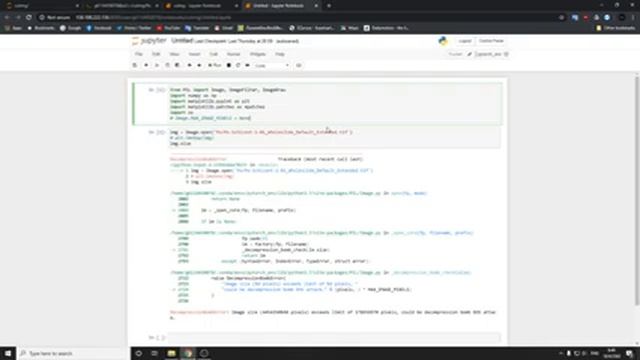Viewport: 640px width, 360px height.
Task: Move the selected cell up
Action: coord(189,65)
